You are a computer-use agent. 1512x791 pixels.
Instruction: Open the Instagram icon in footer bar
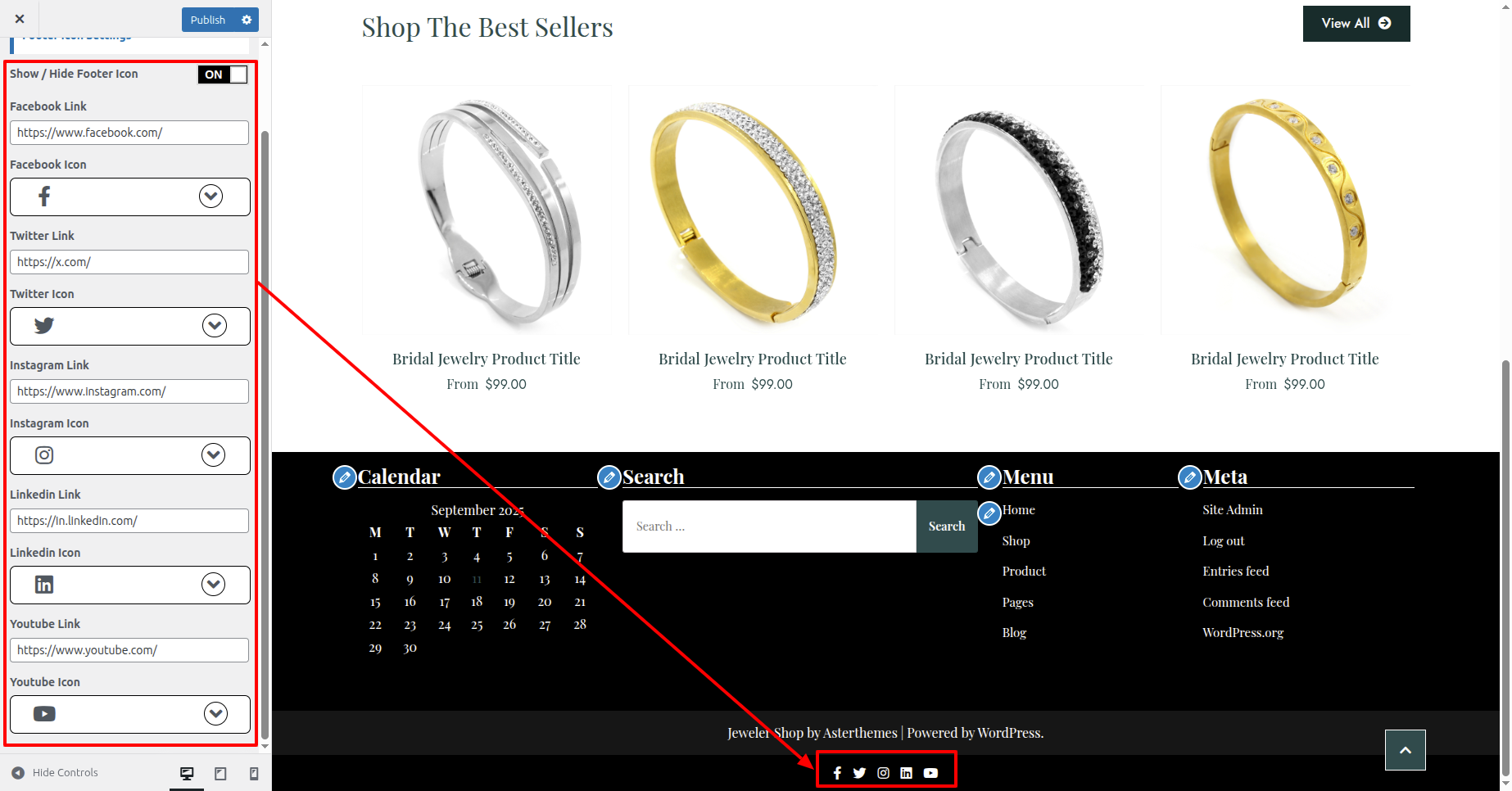(x=883, y=773)
